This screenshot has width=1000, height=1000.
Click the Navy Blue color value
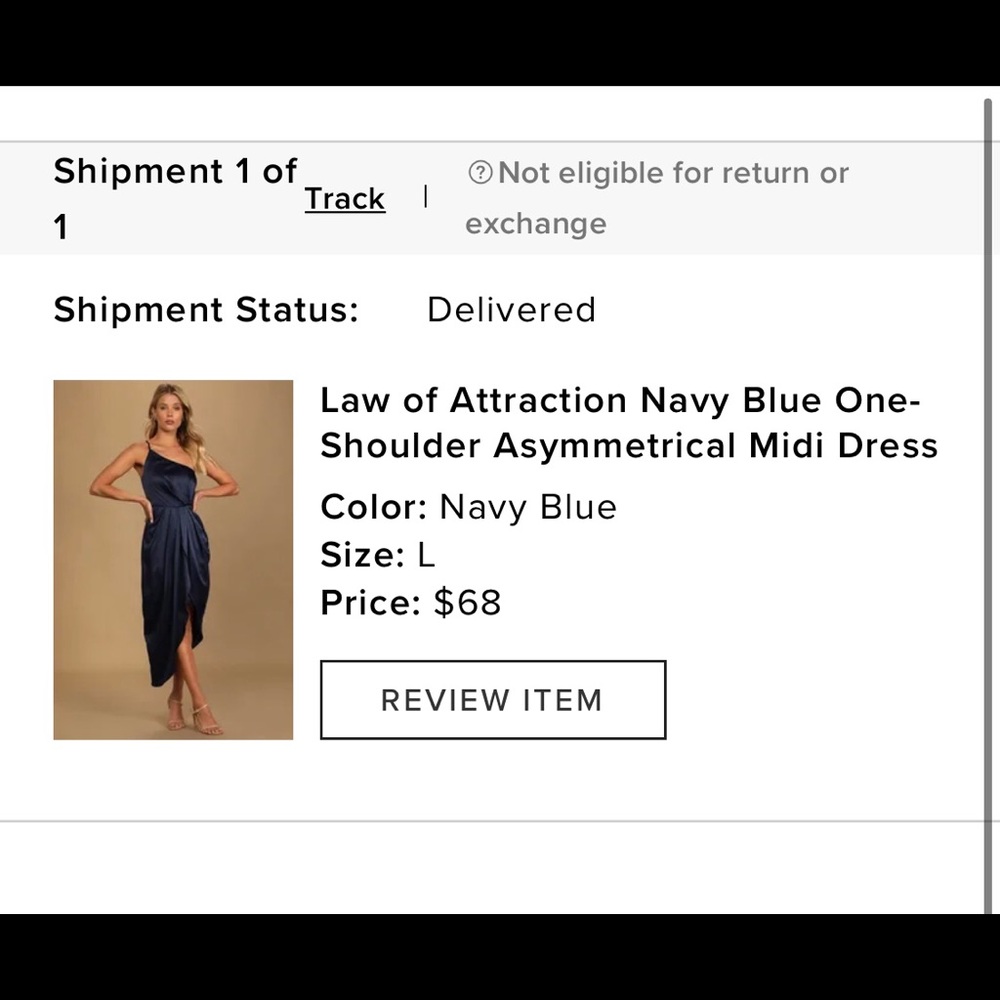pyautogui.click(x=527, y=507)
